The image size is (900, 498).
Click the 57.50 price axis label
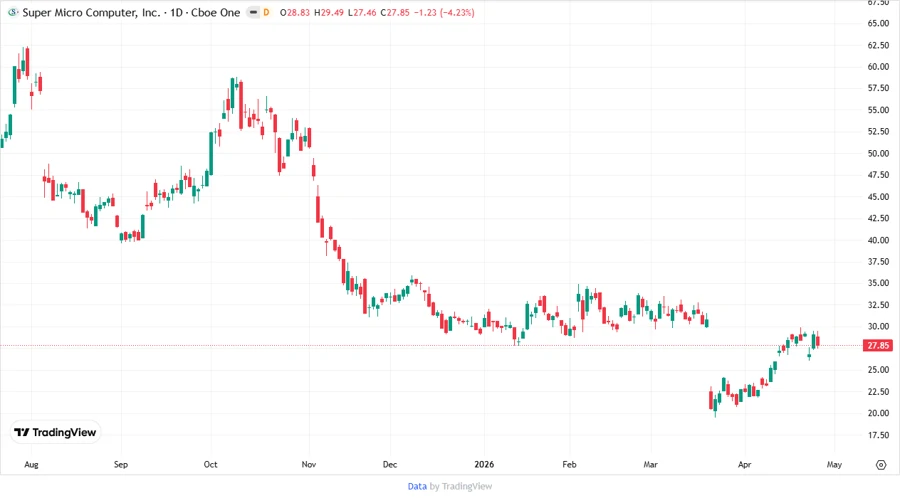[878, 88]
